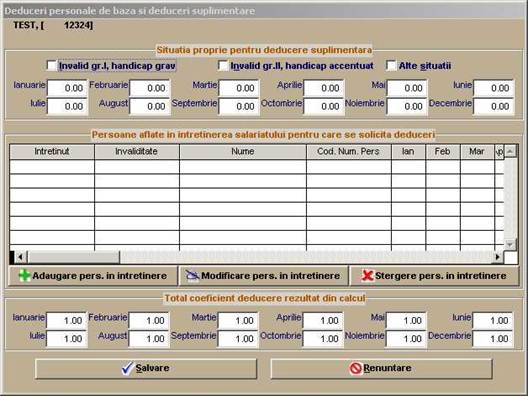Viewport: 528px width, 396px height.
Task: Click the Mar column header
Action: point(477,152)
